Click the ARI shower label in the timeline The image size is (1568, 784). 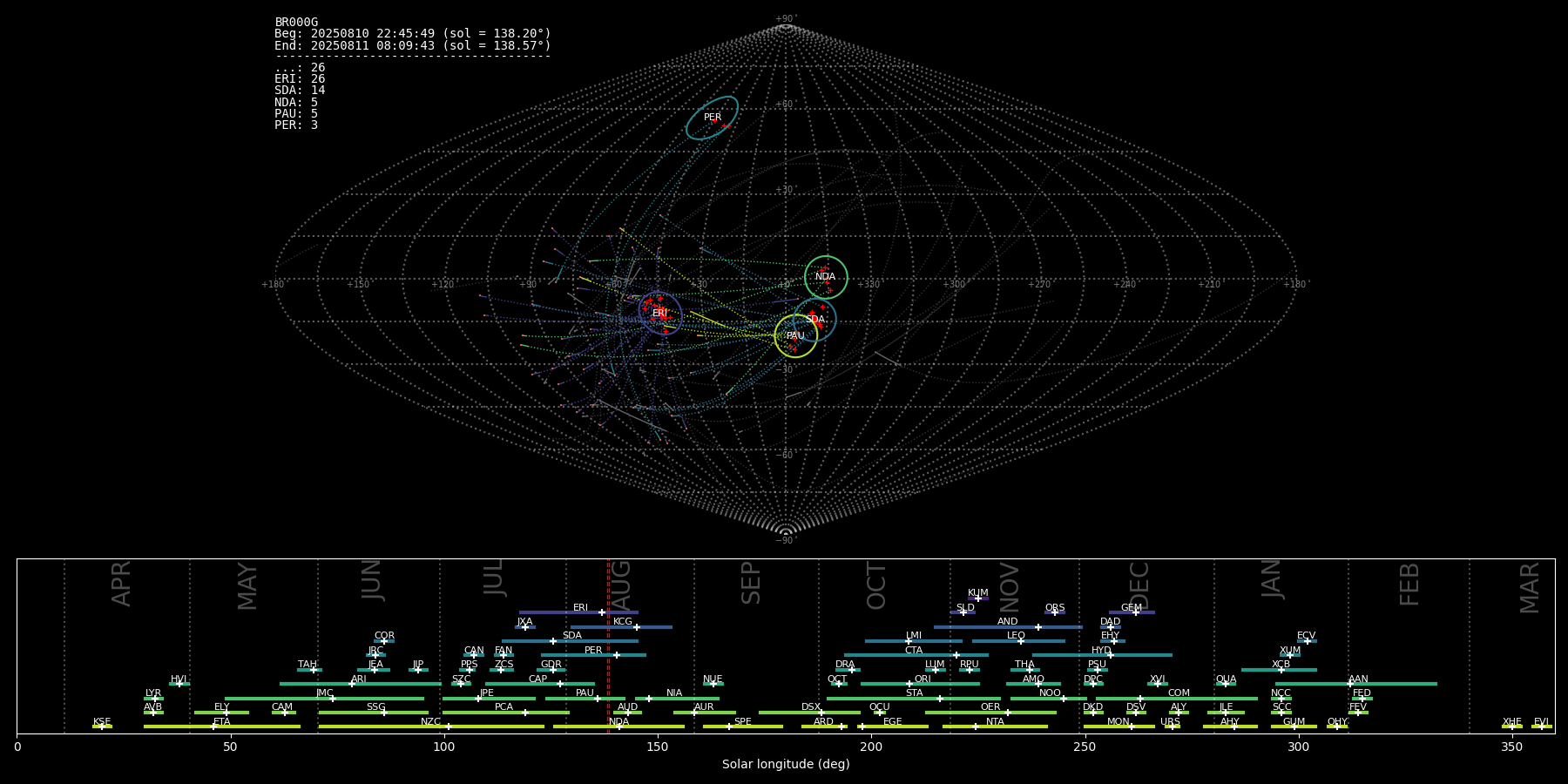click(358, 679)
